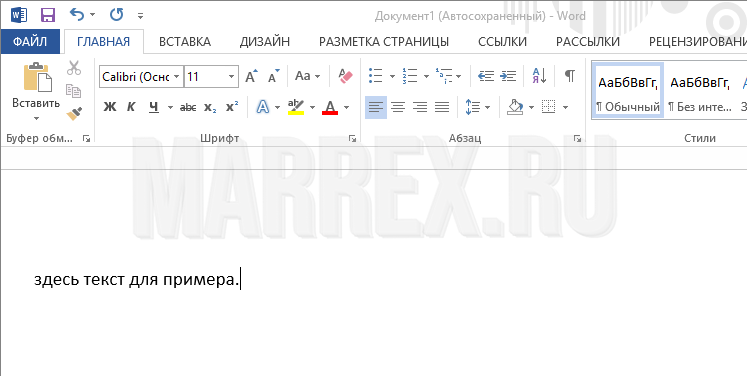Click the Cut scissors icon

tap(74, 68)
